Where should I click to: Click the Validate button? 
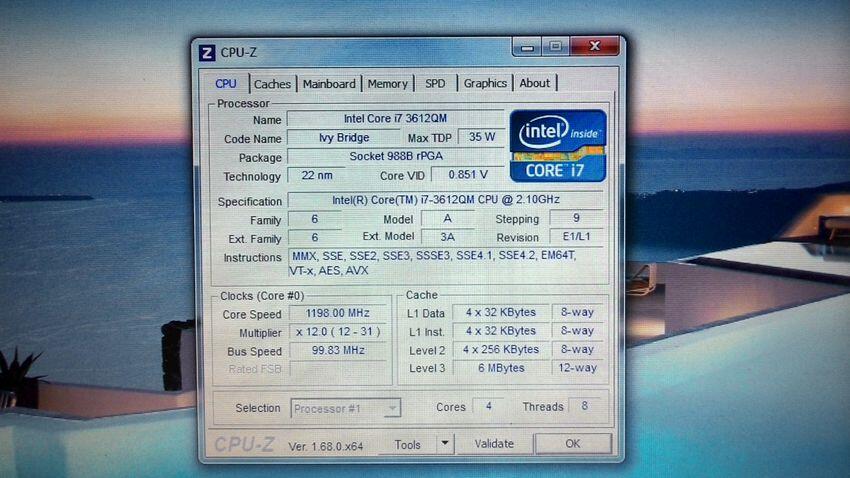coord(494,443)
